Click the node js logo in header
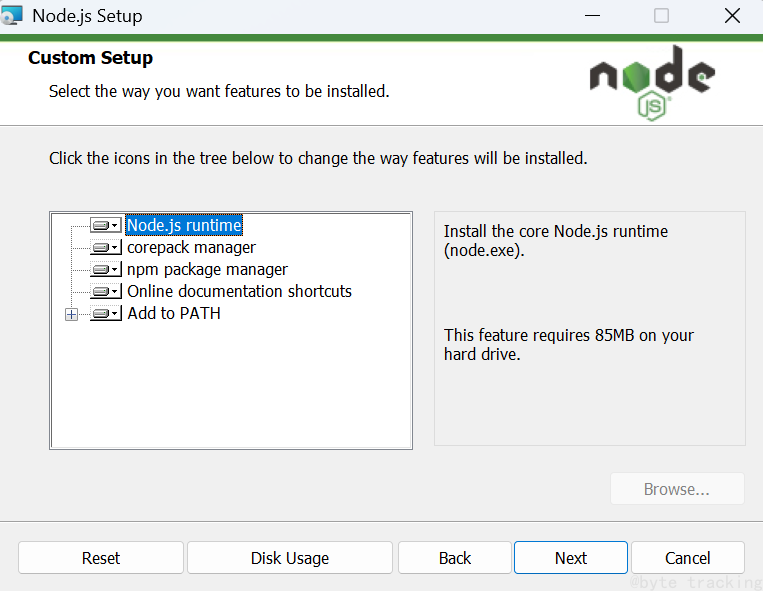The image size is (763, 591). click(x=652, y=83)
